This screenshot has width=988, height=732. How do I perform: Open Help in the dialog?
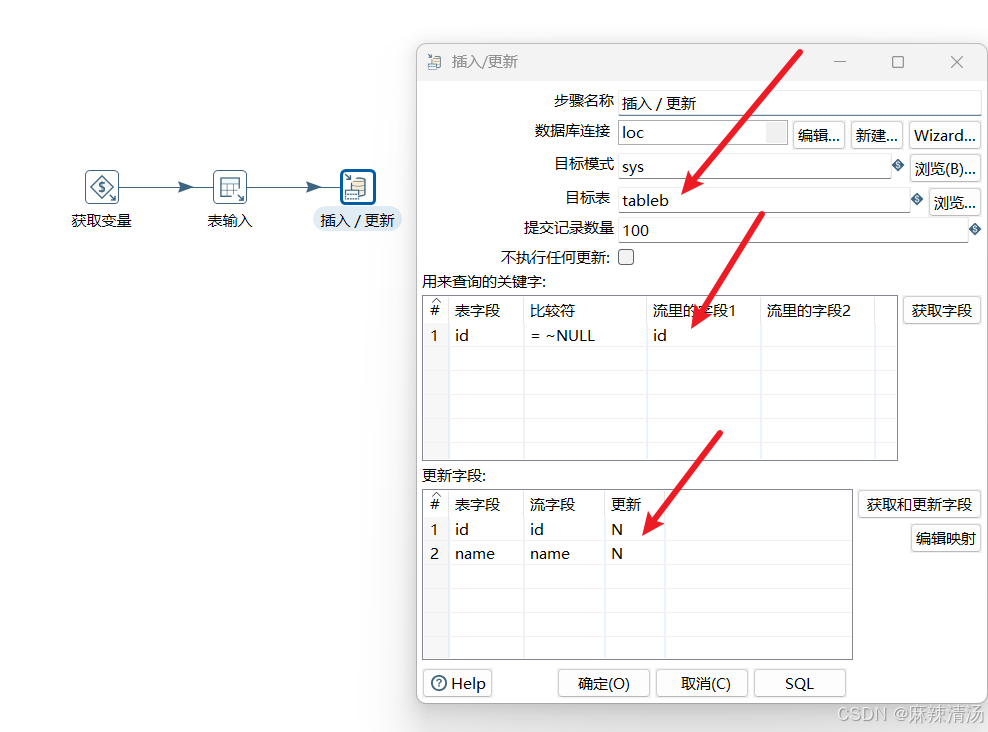(458, 683)
